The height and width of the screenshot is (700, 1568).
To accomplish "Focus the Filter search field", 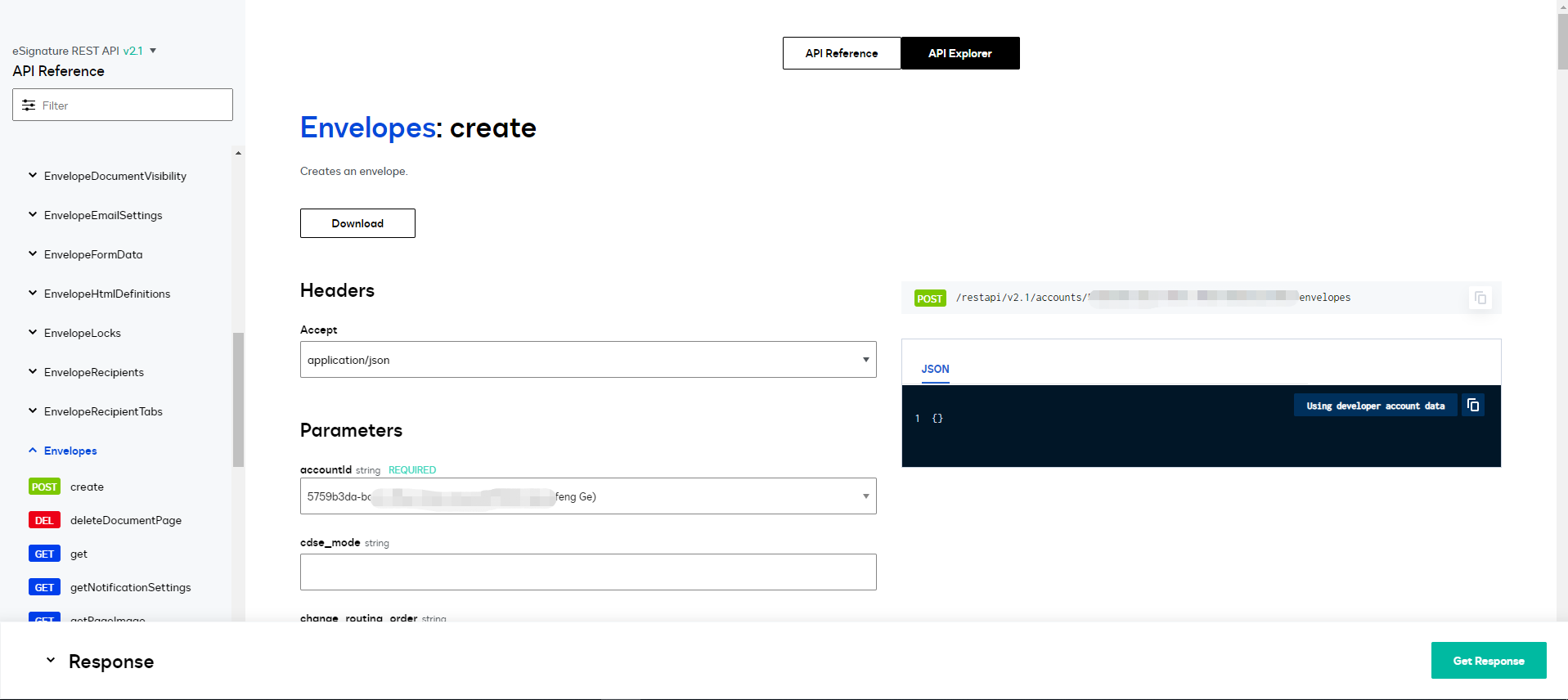I will point(123,105).
